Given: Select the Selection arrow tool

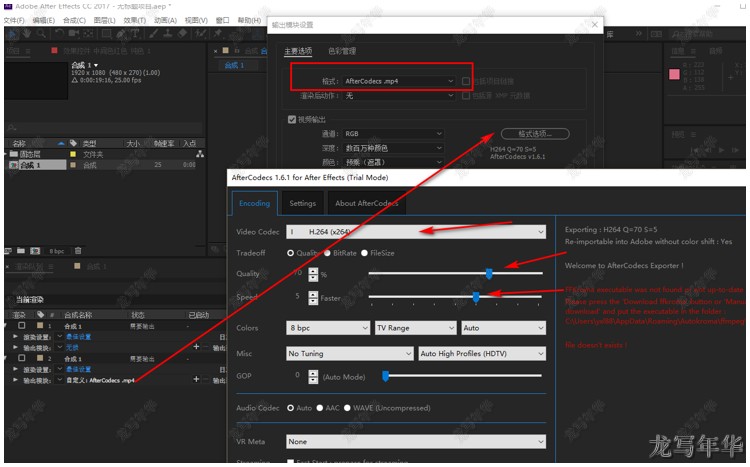Looking at the screenshot, I should pos(12,33).
